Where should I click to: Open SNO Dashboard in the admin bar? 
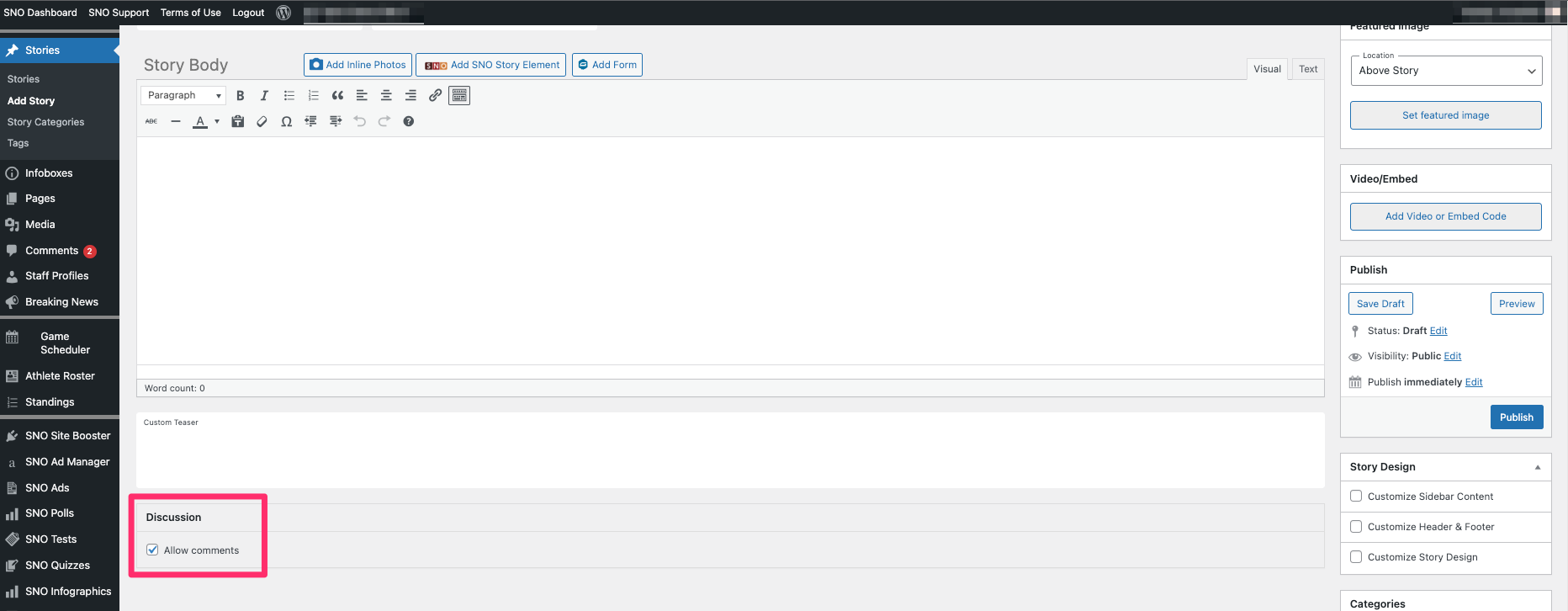click(x=40, y=13)
